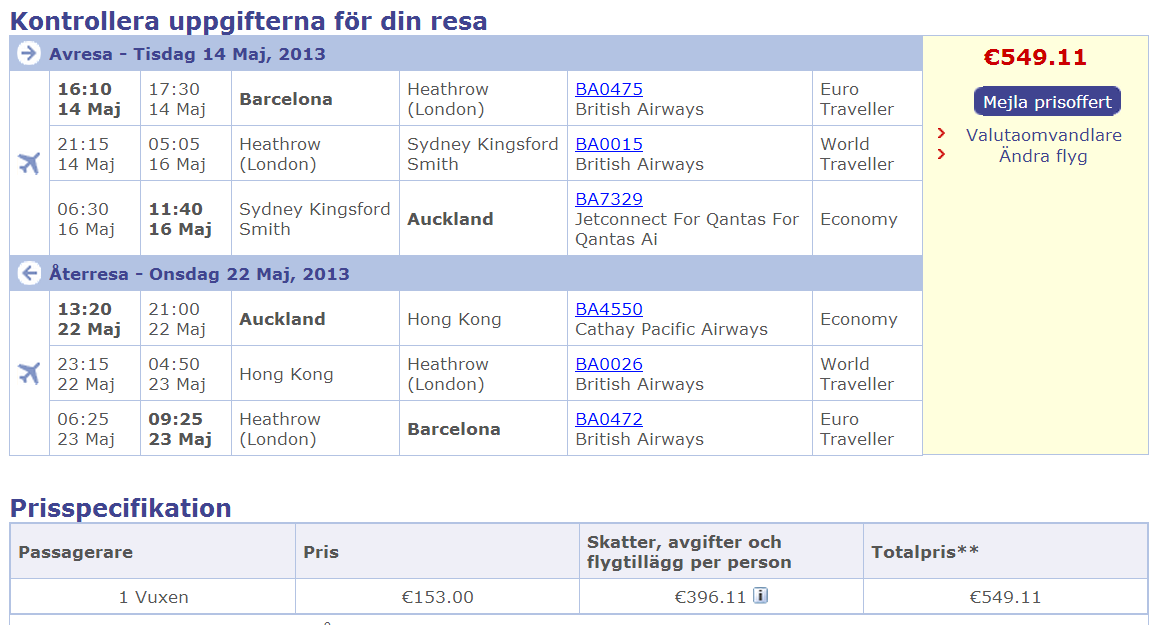Click the Avresa right-arrow circle icon

(28, 54)
